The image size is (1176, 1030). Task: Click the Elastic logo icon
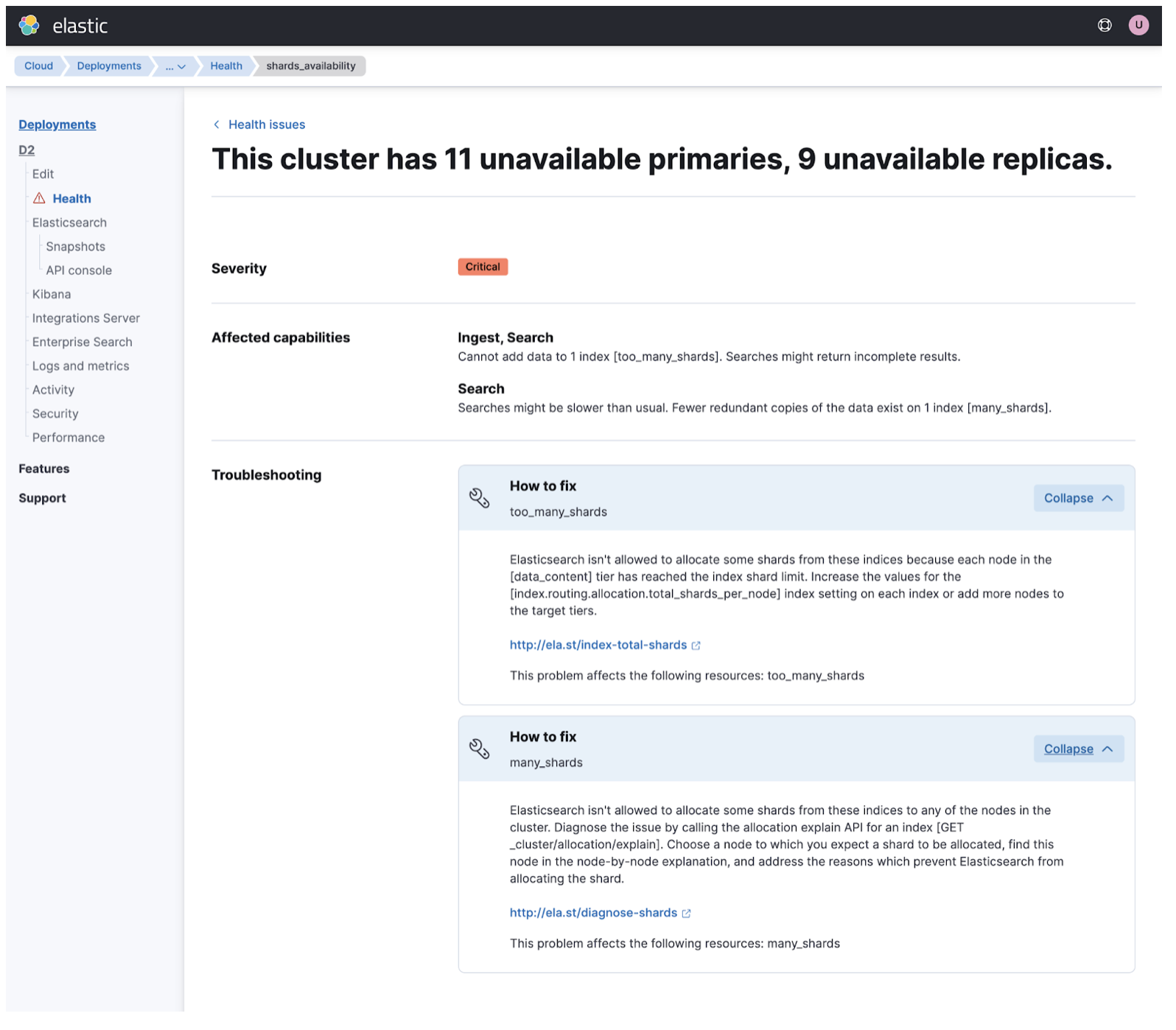coord(29,26)
